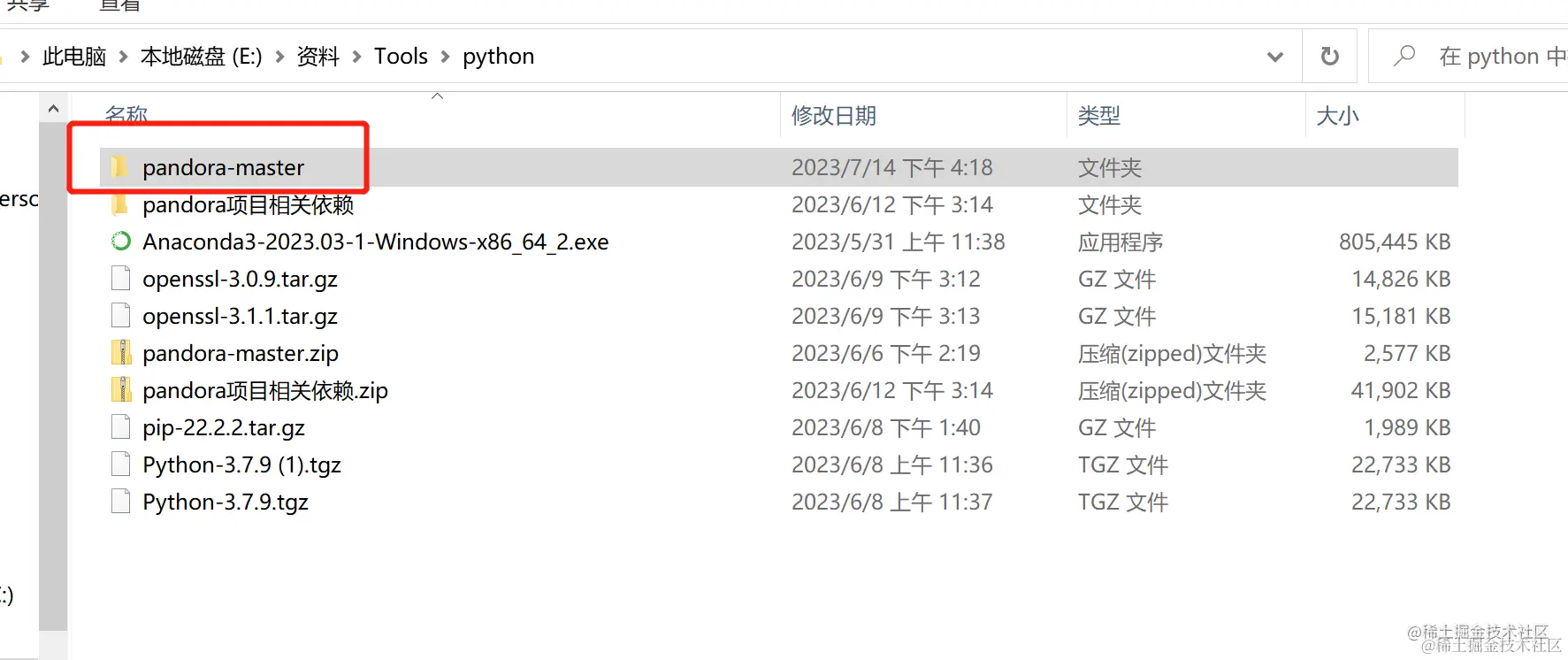1568x660 pixels.
Task: Click the date 2023/6/6 下午 2:19
Action: (x=886, y=353)
